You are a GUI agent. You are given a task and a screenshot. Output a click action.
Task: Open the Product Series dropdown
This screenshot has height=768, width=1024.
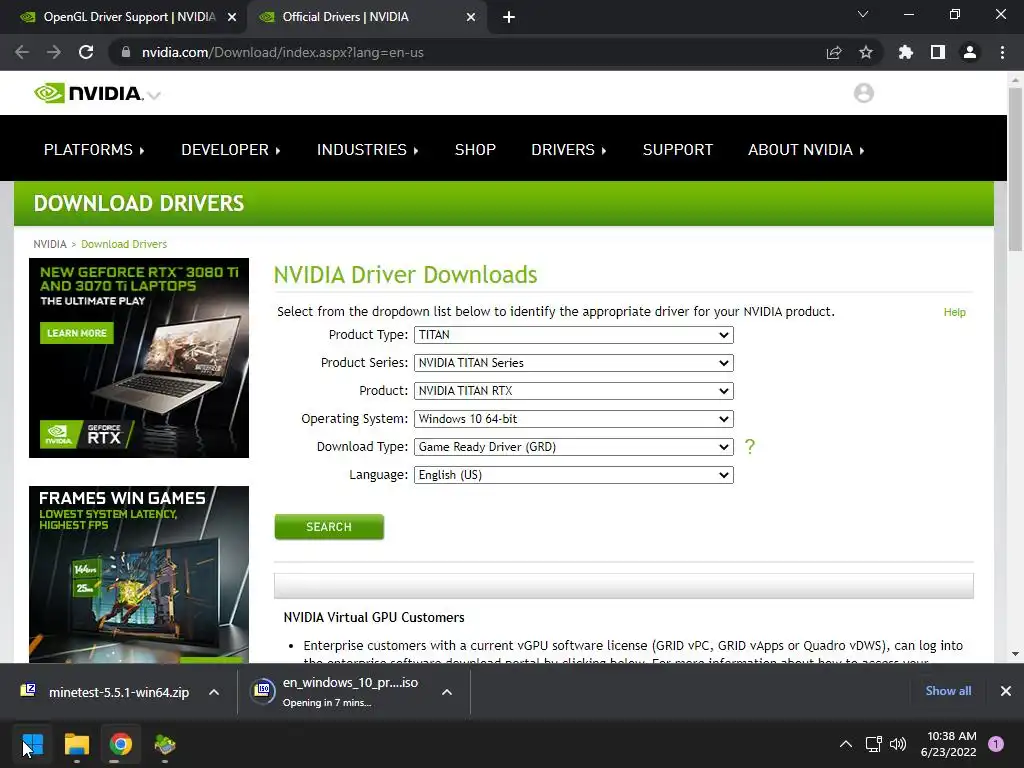point(573,363)
